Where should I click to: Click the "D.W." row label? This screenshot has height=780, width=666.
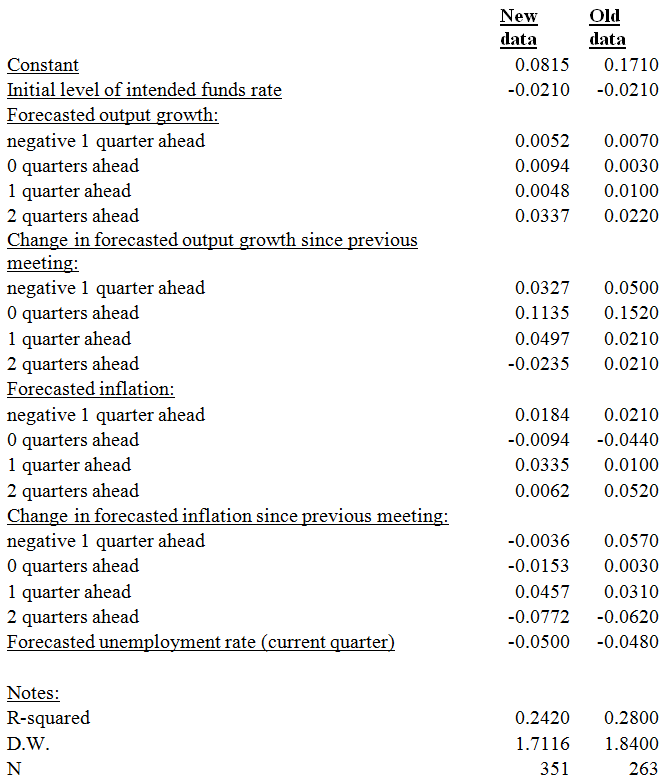(28, 743)
